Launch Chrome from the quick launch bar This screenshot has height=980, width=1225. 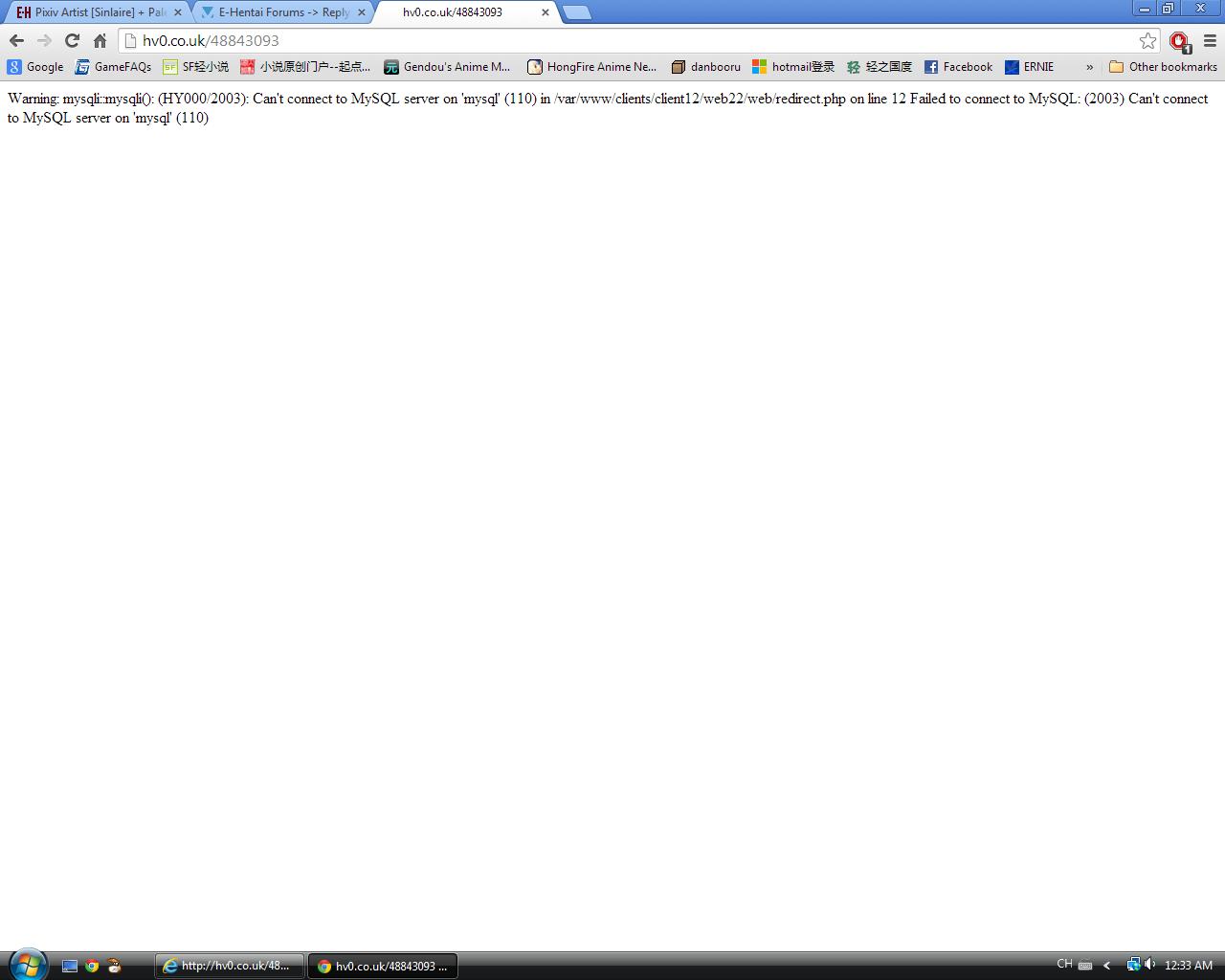92,966
